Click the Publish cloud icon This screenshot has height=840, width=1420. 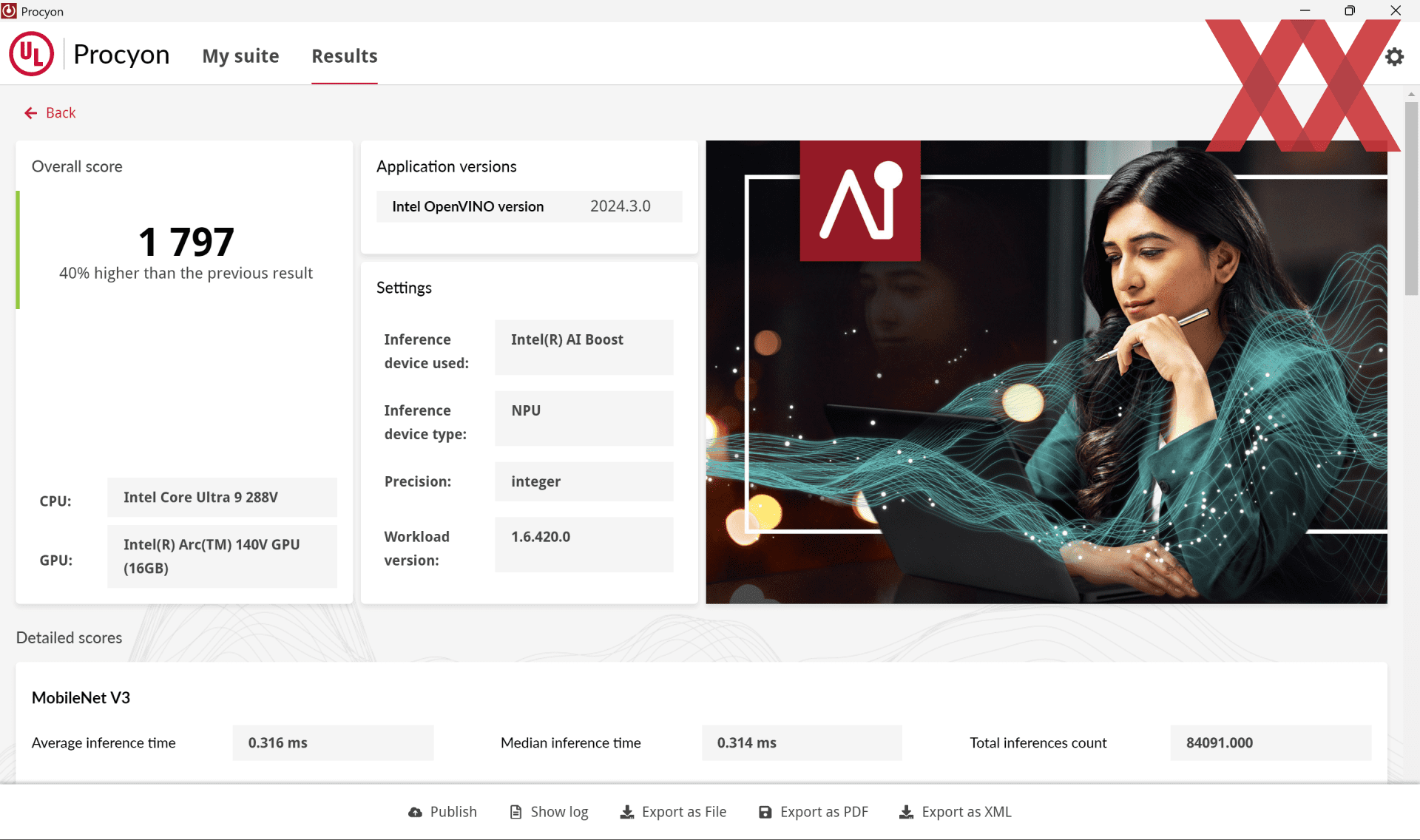point(416,812)
